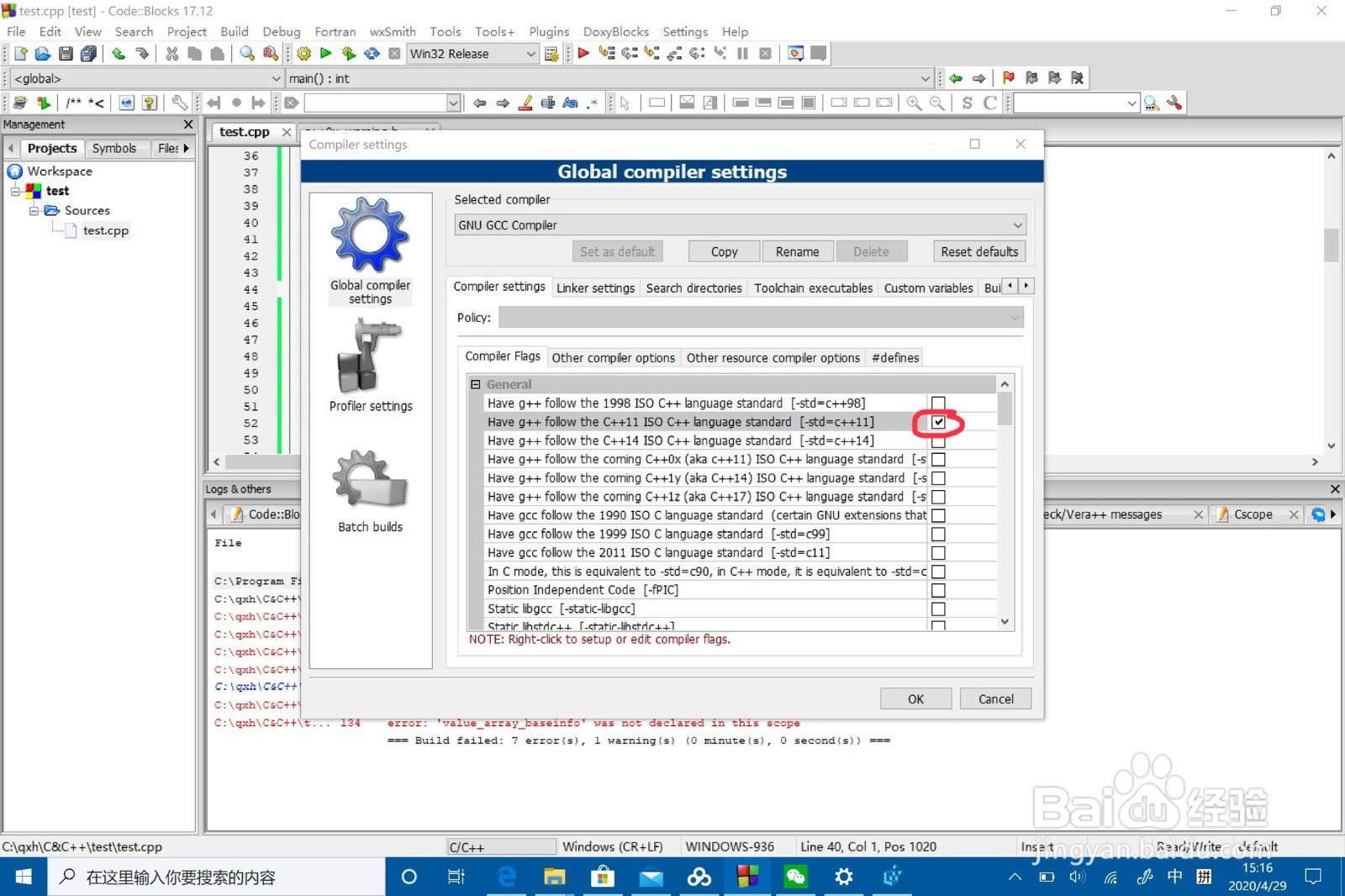Jump back using green left arrow
The width and height of the screenshot is (1345, 896).
pos(956,78)
